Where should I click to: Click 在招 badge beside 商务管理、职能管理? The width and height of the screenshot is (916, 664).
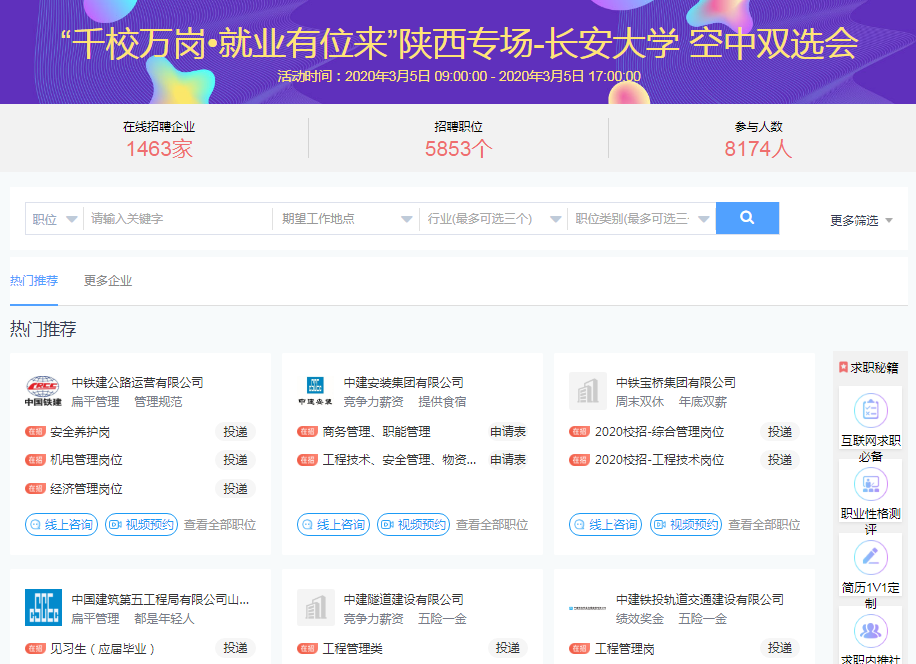click(307, 432)
